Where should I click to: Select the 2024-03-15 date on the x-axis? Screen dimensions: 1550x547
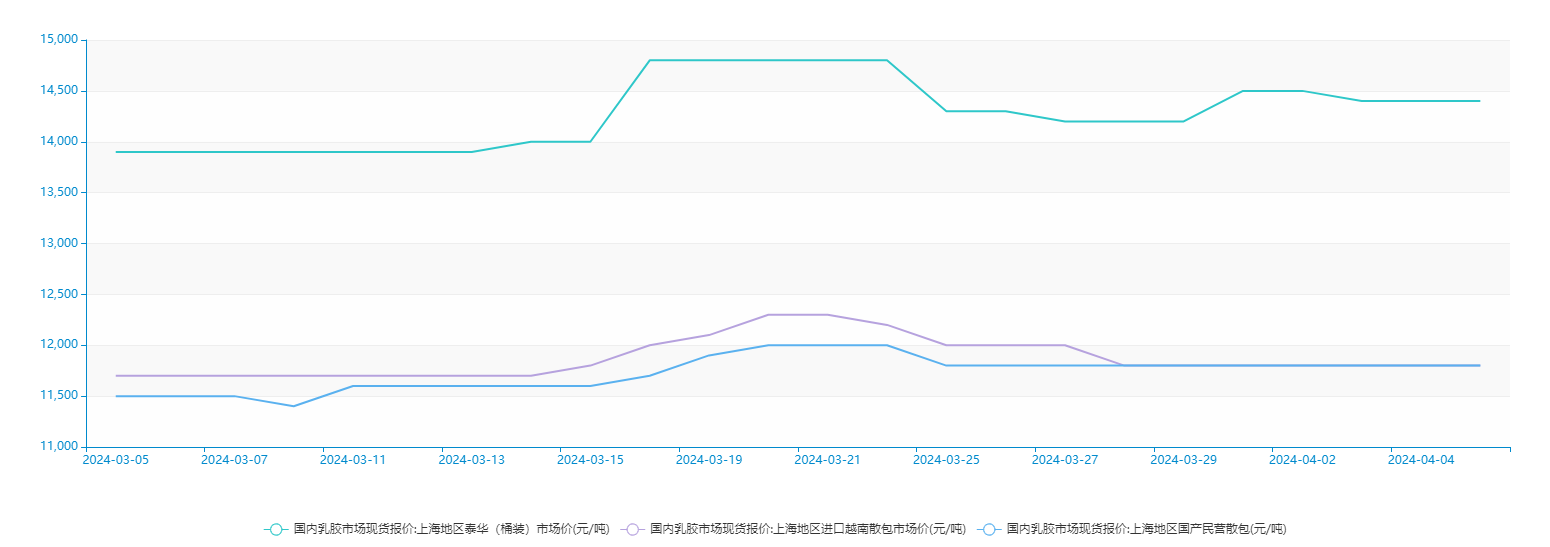click(590, 460)
